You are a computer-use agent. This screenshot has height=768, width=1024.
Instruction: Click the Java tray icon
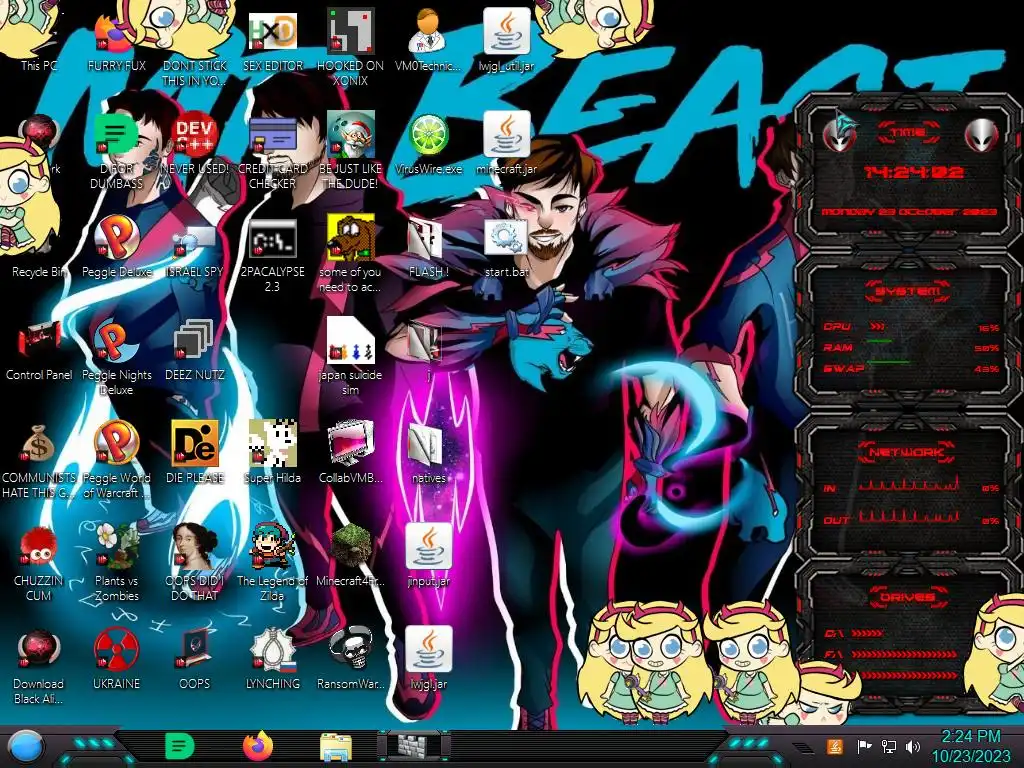point(834,746)
